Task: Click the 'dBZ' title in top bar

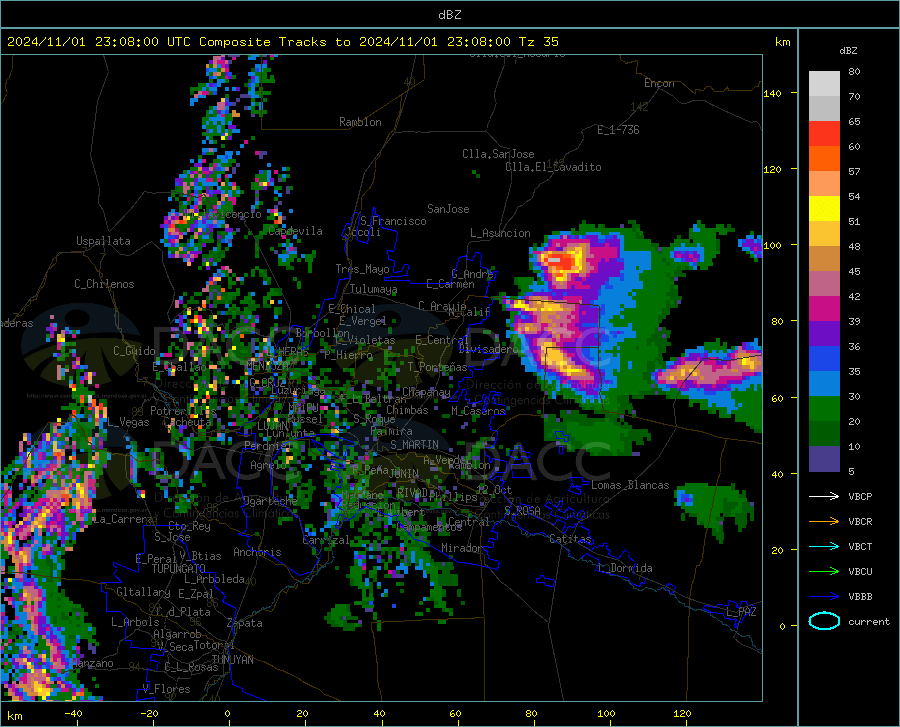Action: (x=449, y=15)
